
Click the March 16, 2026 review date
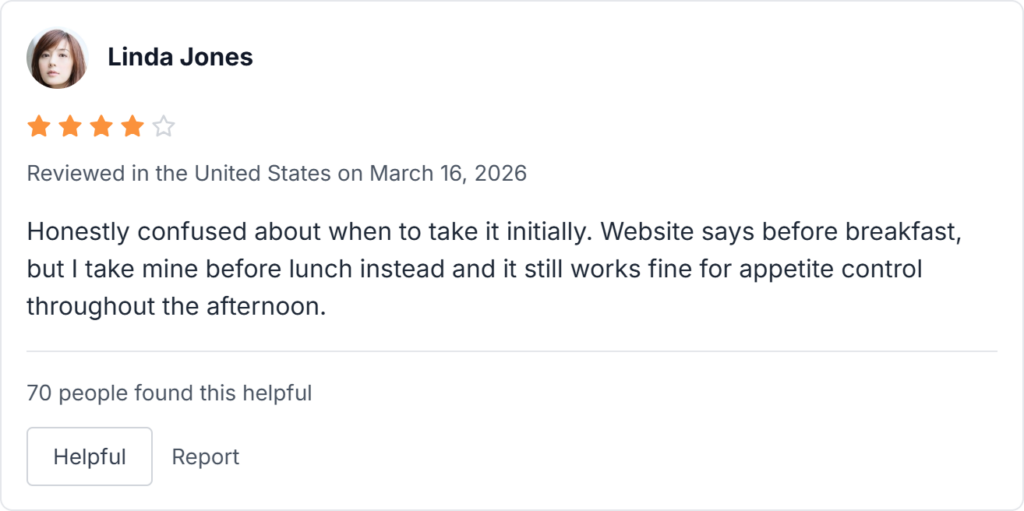click(x=448, y=173)
